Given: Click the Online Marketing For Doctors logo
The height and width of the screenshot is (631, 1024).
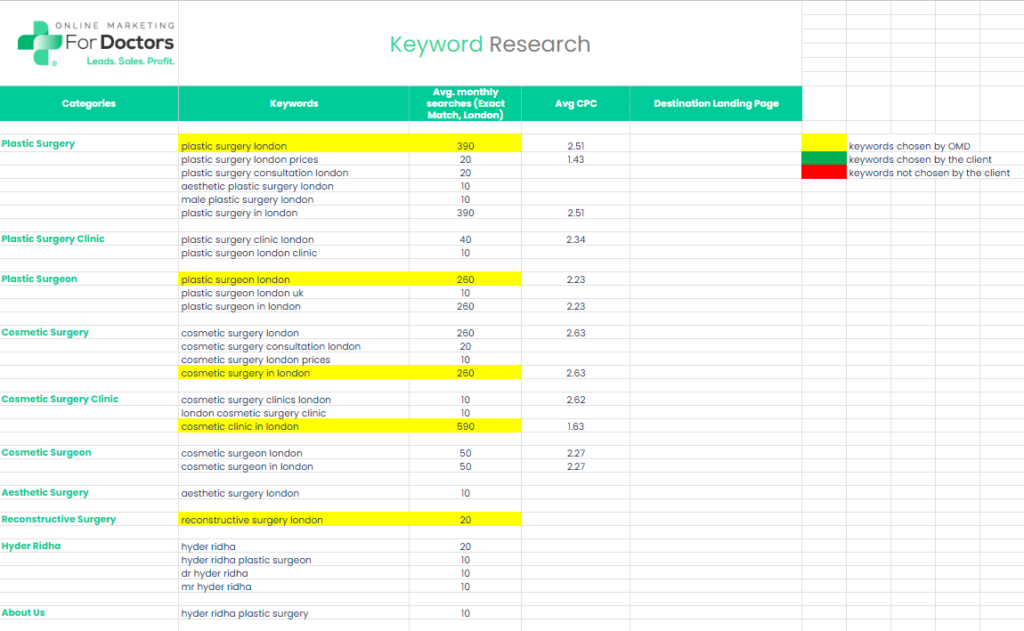Looking at the screenshot, I should tap(96, 43).
